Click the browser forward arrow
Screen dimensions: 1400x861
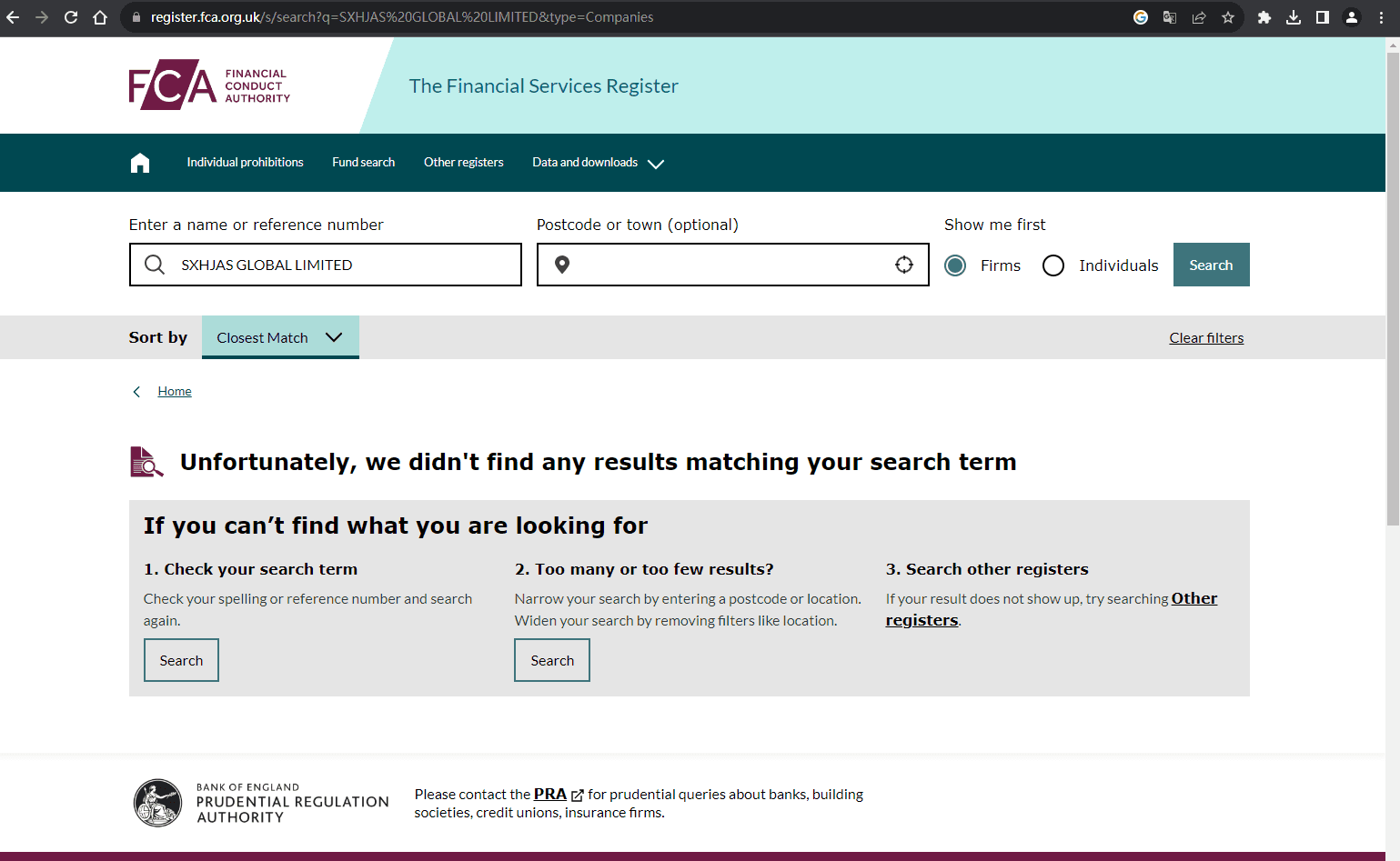(x=42, y=17)
